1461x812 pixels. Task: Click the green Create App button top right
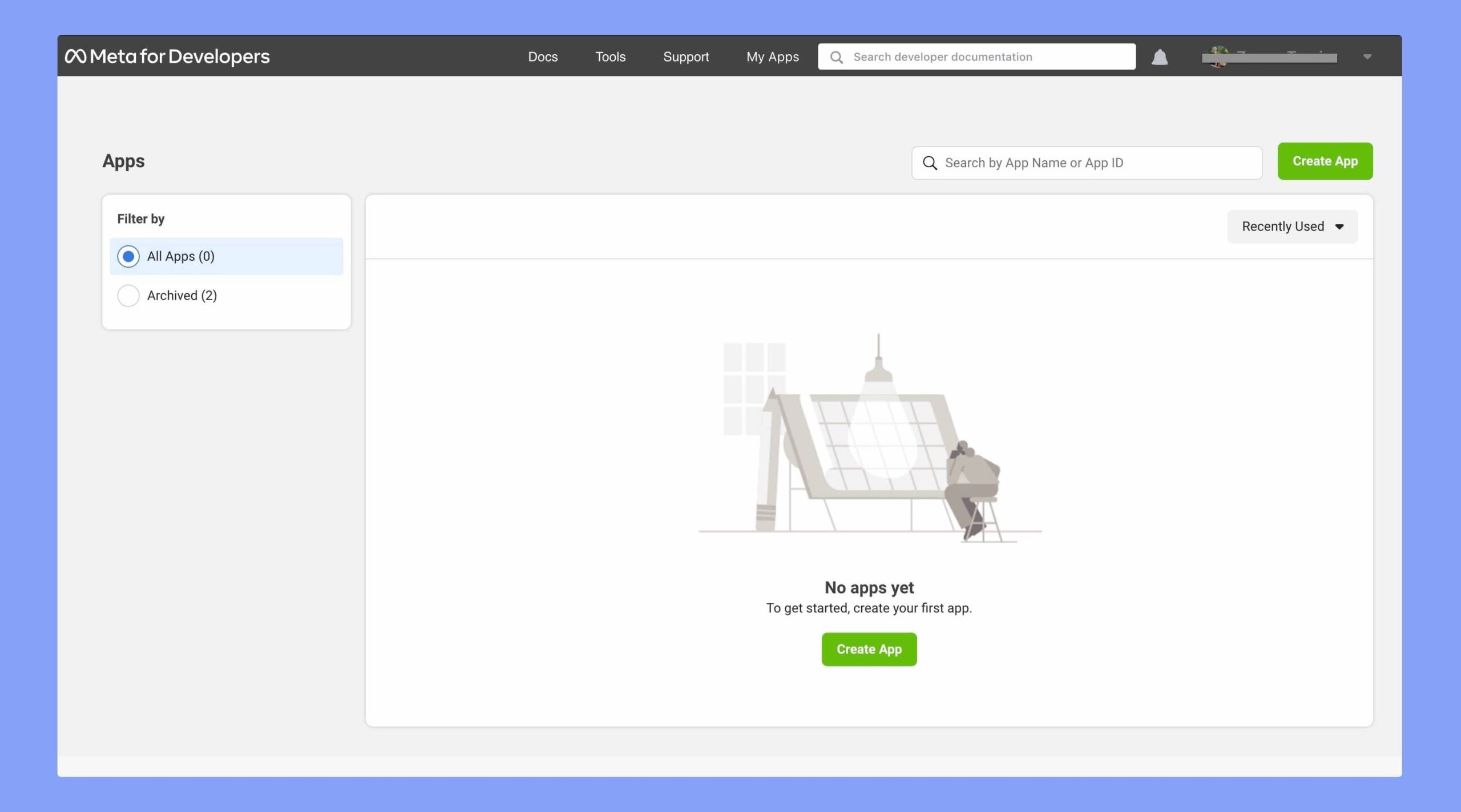click(x=1325, y=161)
